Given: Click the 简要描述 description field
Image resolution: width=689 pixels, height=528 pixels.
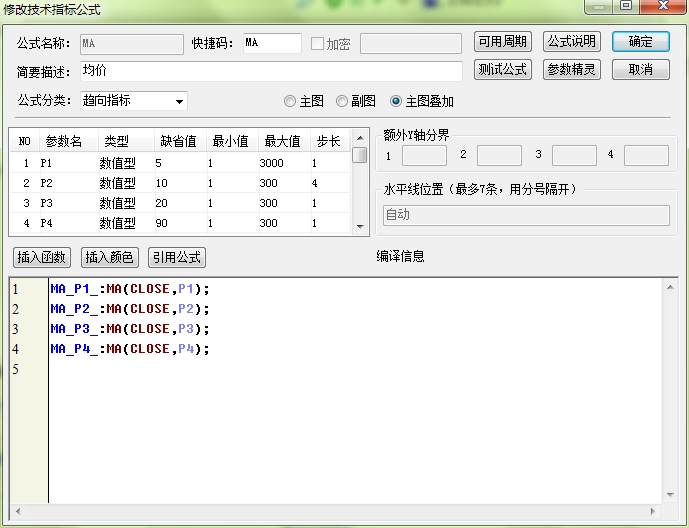Looking at the screenshot, I should click(270, 71).
